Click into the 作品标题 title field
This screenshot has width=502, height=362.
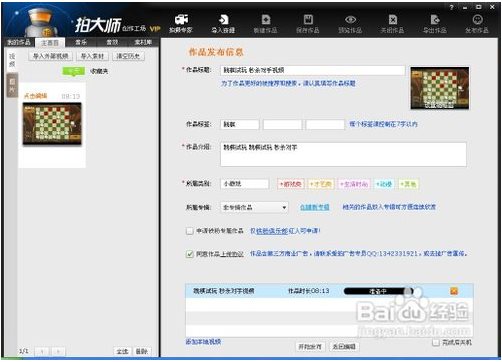tap(313, 70)
